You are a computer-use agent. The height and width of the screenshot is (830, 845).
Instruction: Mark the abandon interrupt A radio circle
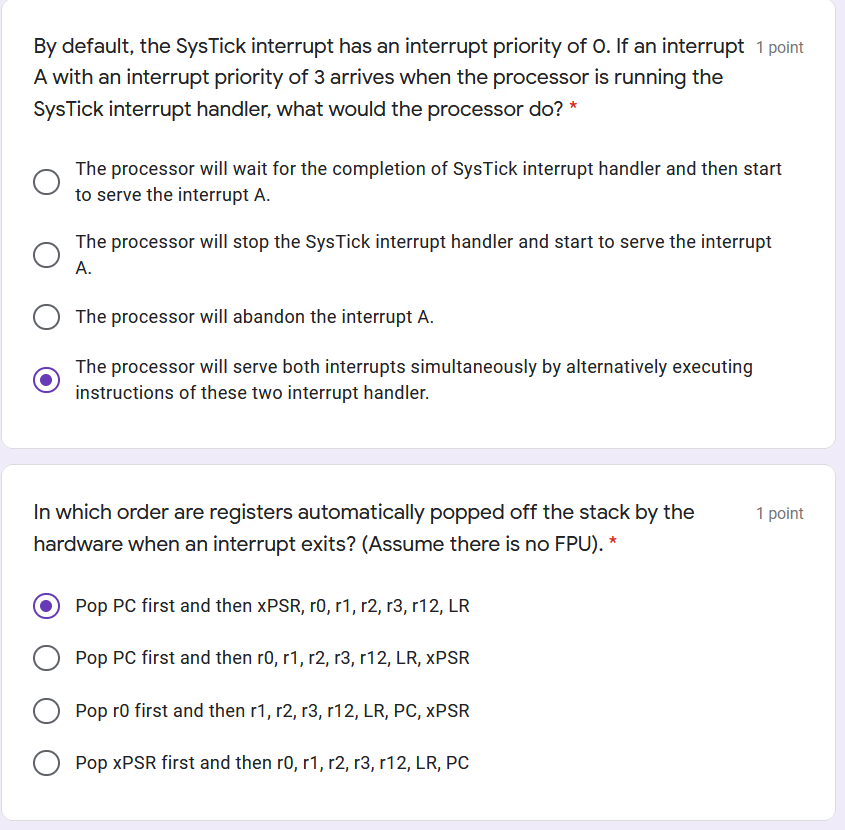tap(46, 316)
